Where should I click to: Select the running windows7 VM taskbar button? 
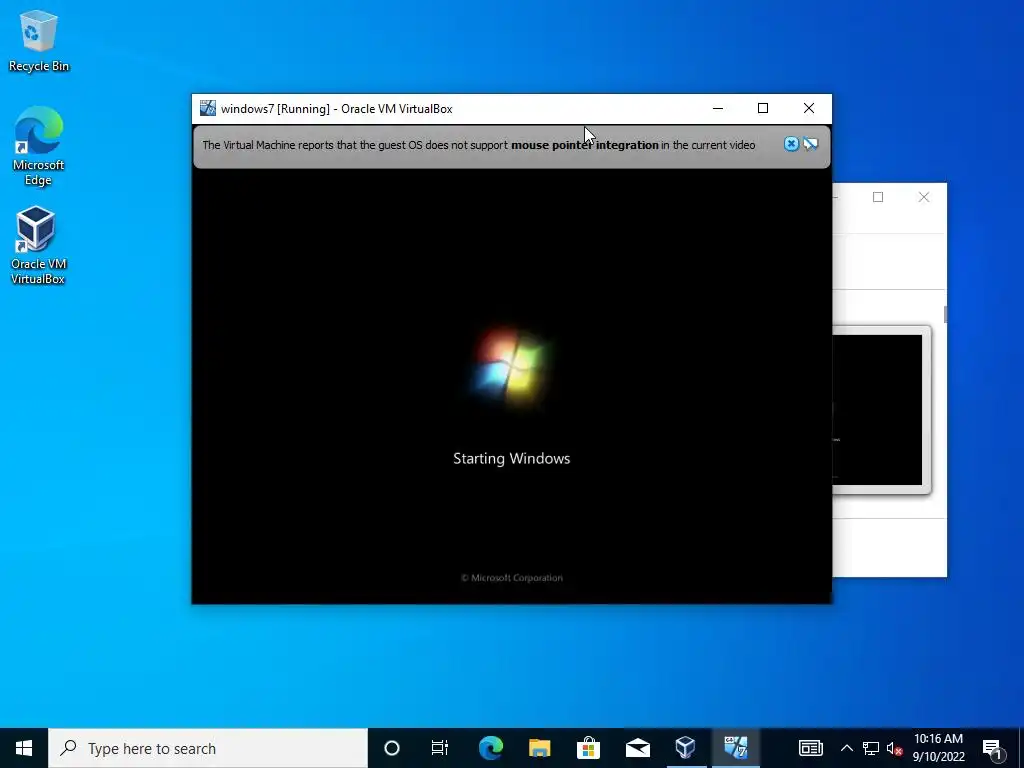point(735,748)
